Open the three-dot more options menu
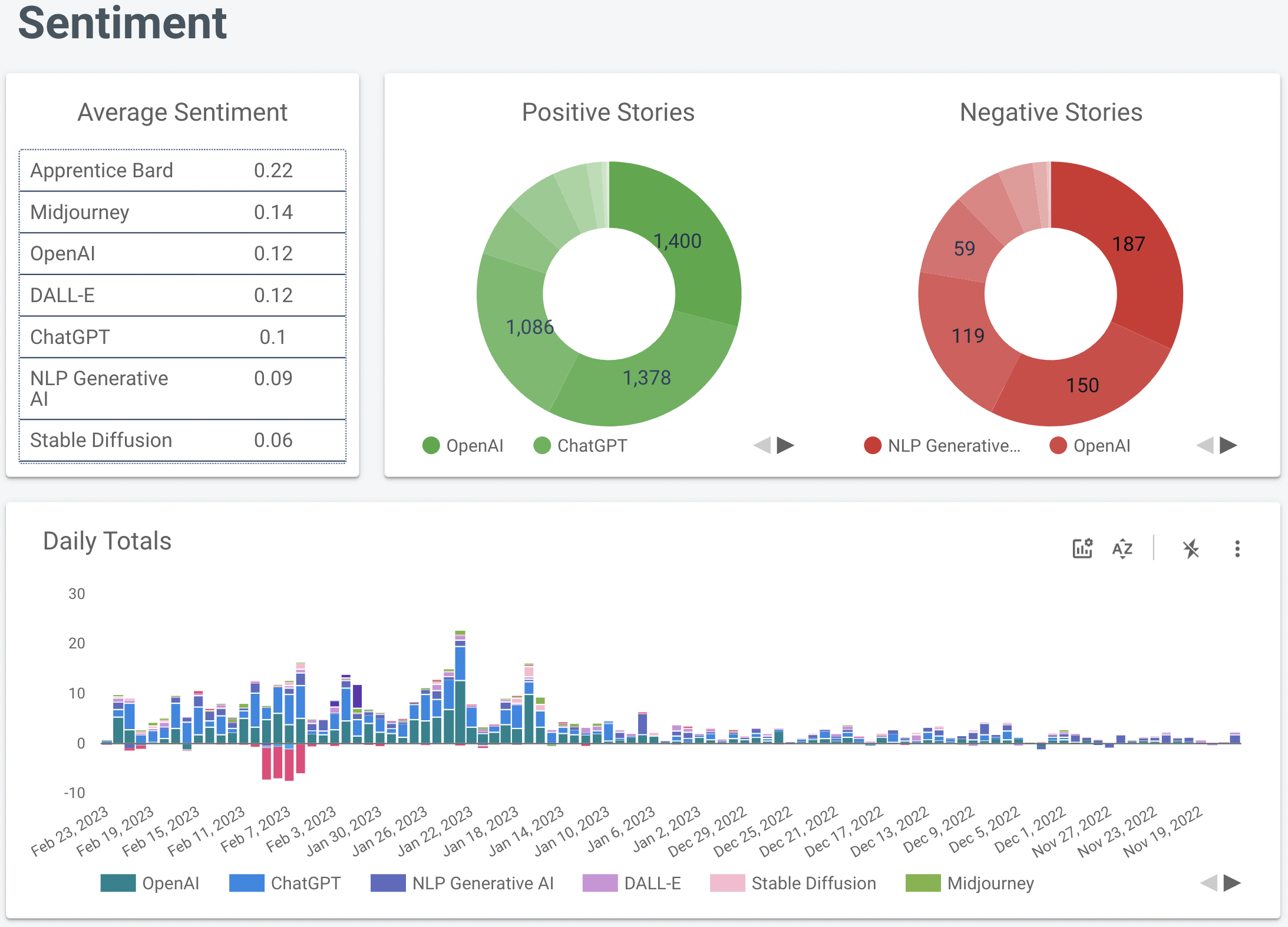 pyautogui.click(x=1237, y=548)
